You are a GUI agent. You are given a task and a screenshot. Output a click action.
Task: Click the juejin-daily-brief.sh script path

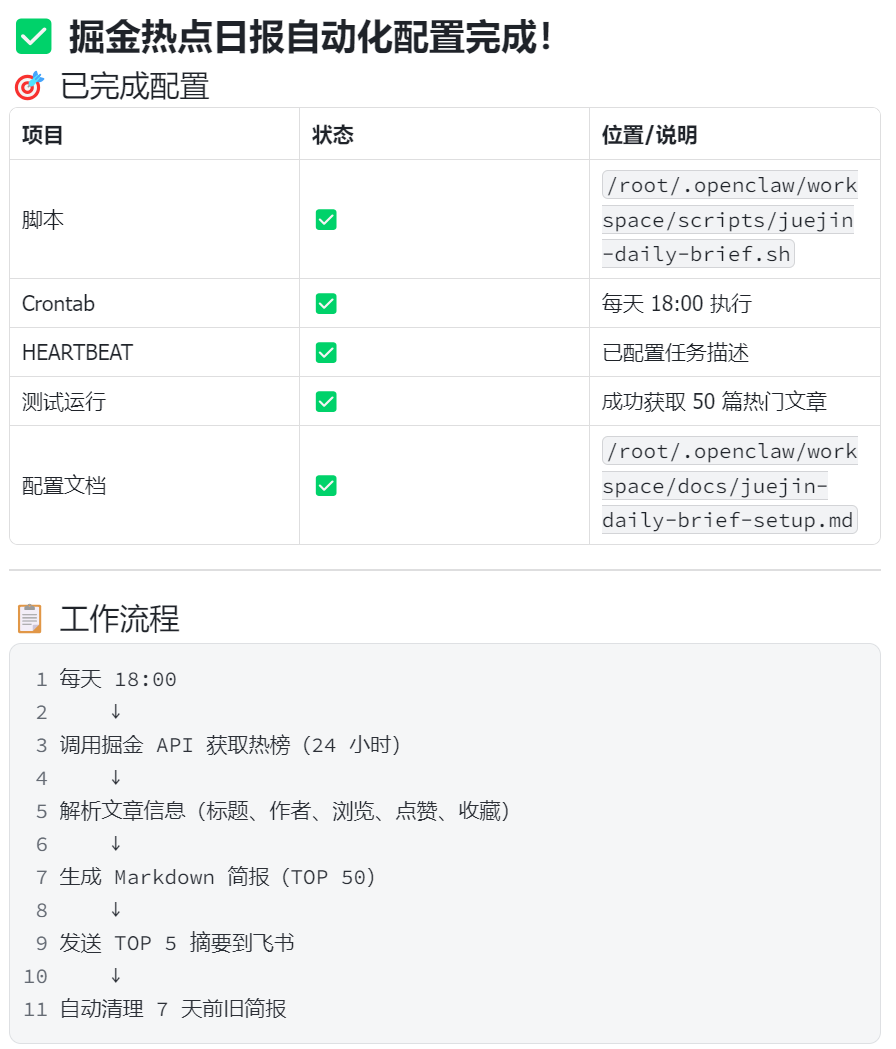pos(729,219)
